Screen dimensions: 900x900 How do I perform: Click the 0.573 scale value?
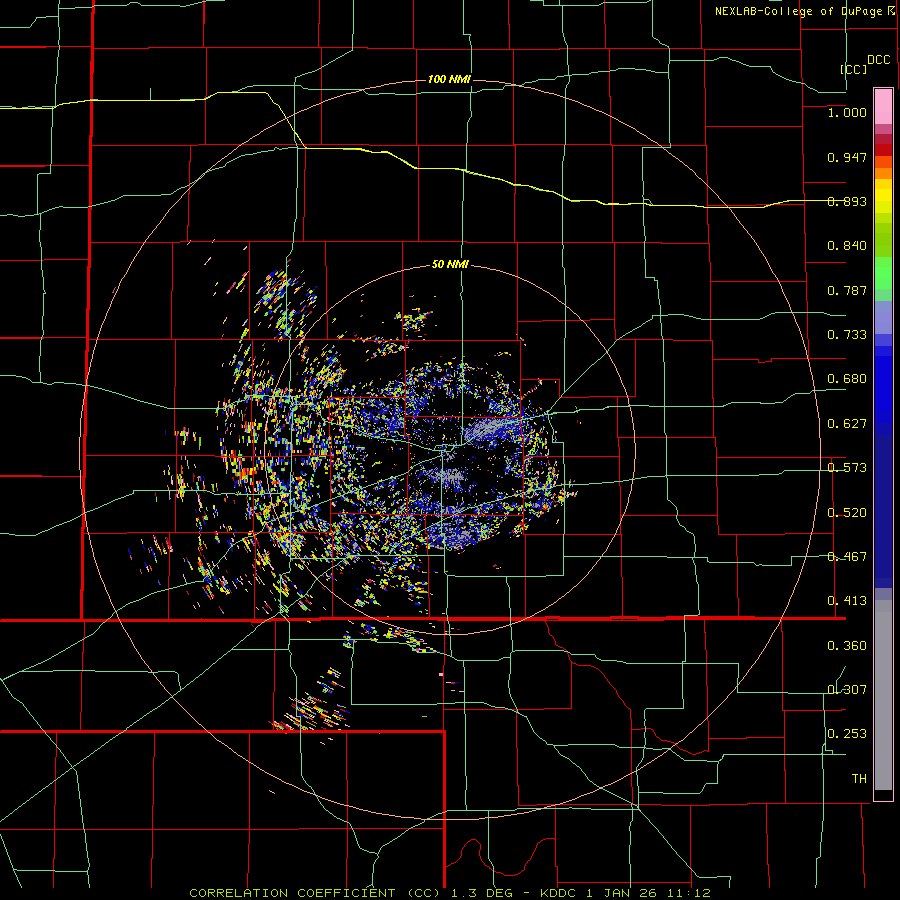tap(847, 468)
